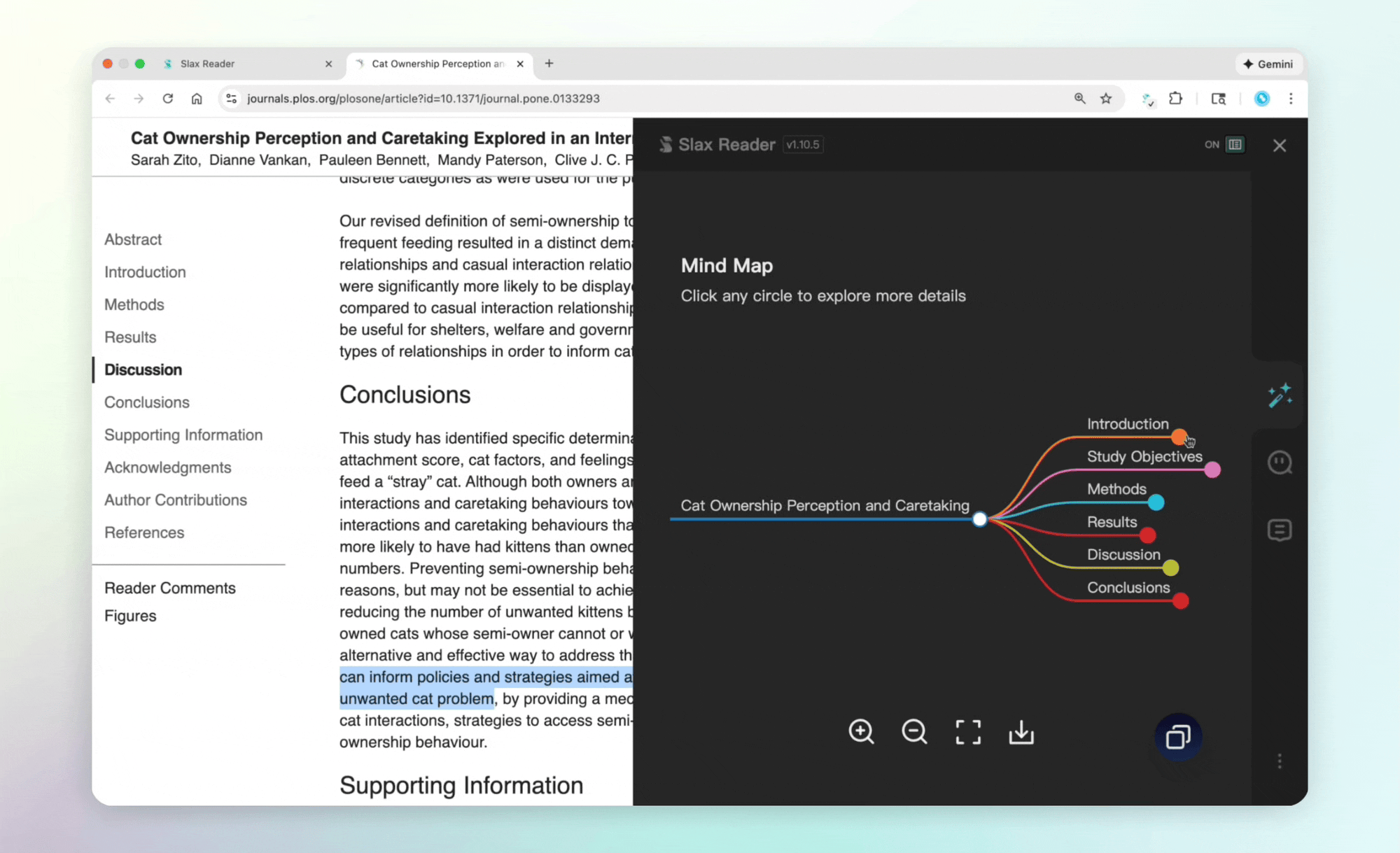Go to the Discussion section in article sidebar
Screen dimensions: 1400x853
pos(143,369)
